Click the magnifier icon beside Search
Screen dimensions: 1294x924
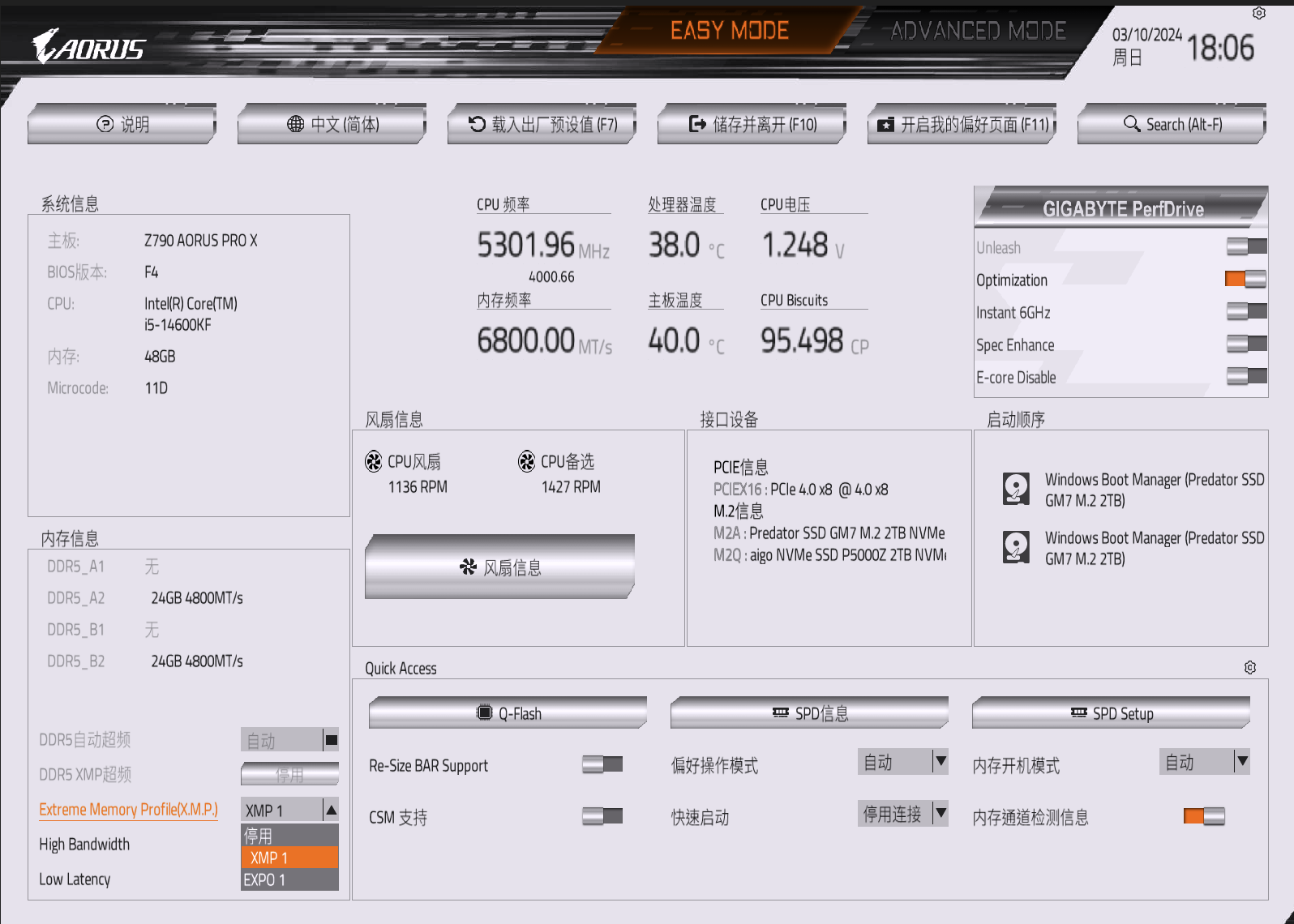1132,124
